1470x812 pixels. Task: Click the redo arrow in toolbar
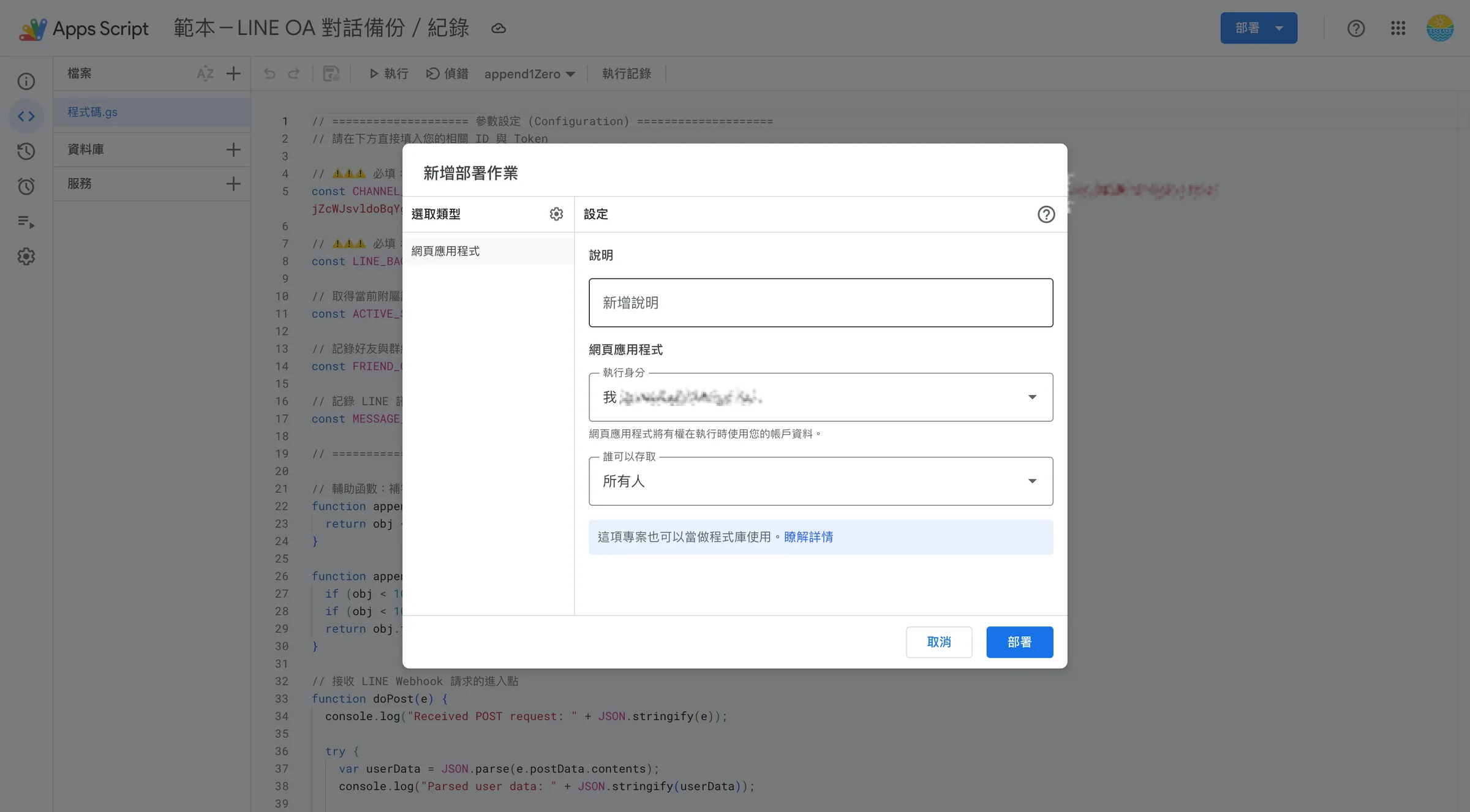(294, 73)
